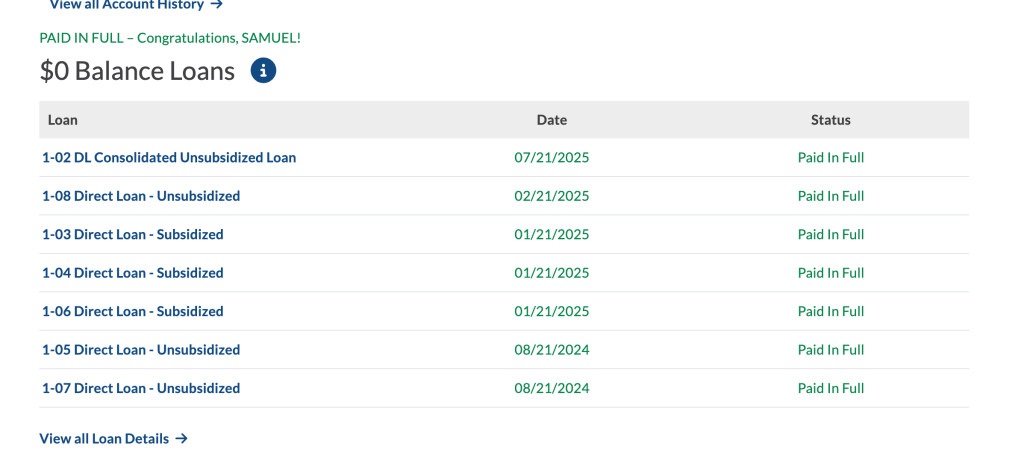Click the $0 Balance Loans heading

pos(137,71)
